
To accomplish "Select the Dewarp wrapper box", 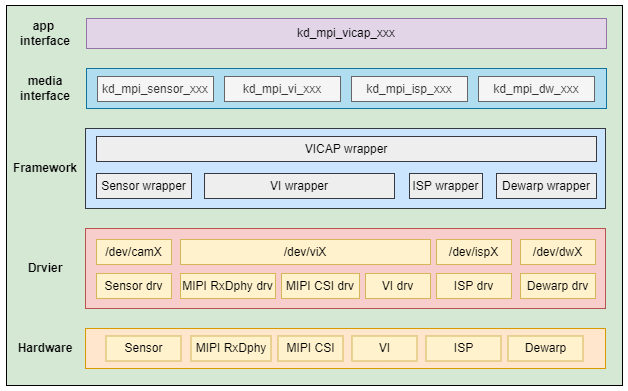I will (546, 186).
